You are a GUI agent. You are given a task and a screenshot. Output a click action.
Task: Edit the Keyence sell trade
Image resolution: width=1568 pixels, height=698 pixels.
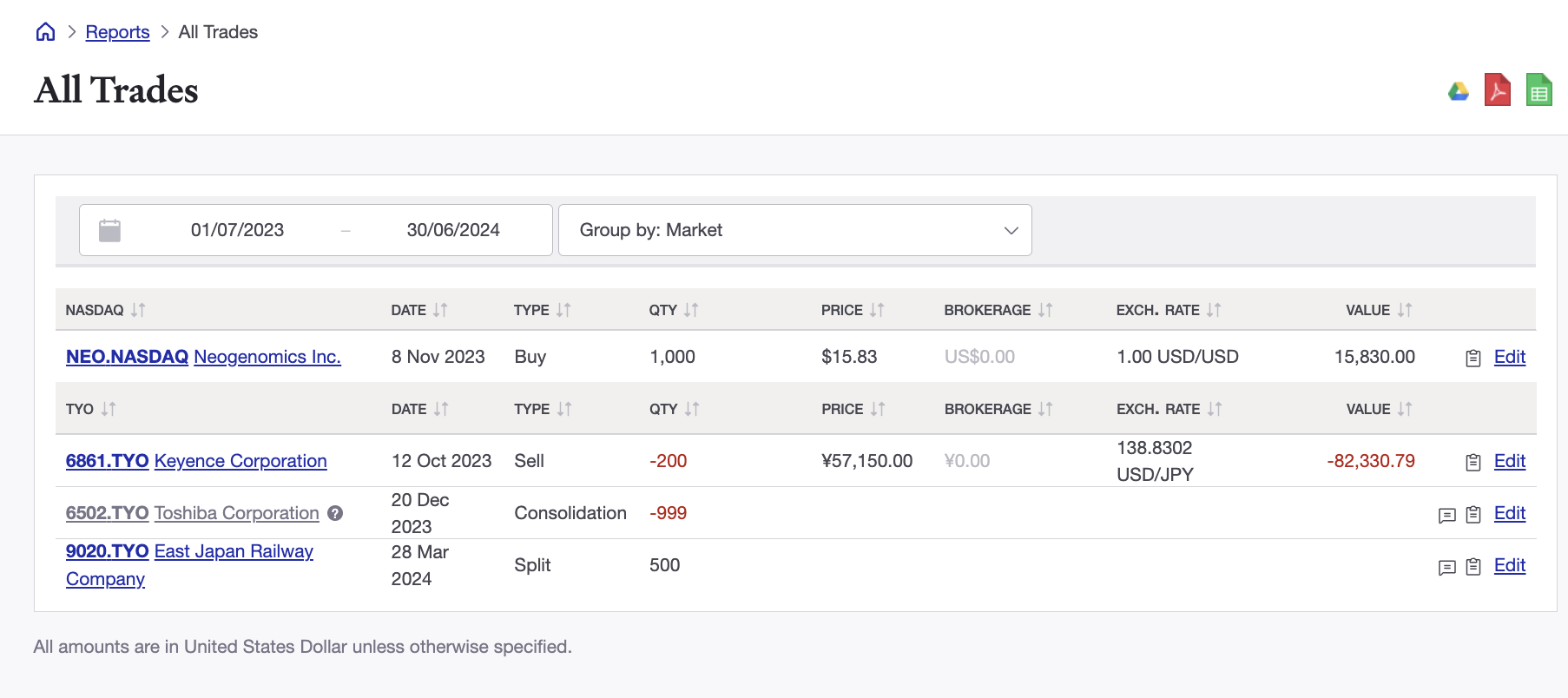coord(1510,461)
